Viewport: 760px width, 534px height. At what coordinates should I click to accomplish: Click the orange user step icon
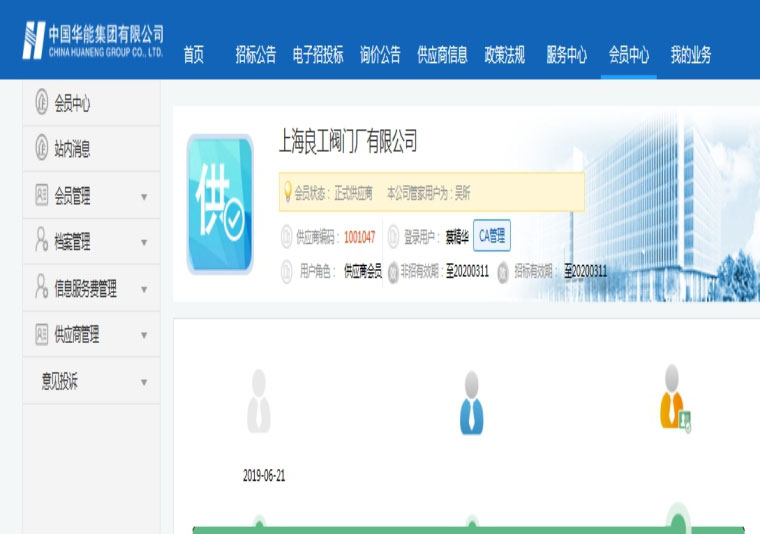674,398
